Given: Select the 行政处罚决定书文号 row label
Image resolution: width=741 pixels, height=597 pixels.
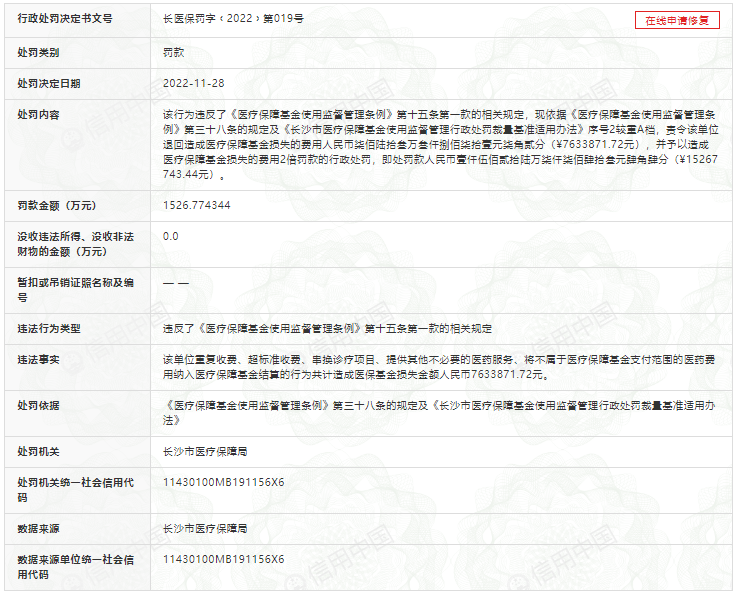Looking at the screenshot, I should [x=65, y=20].
